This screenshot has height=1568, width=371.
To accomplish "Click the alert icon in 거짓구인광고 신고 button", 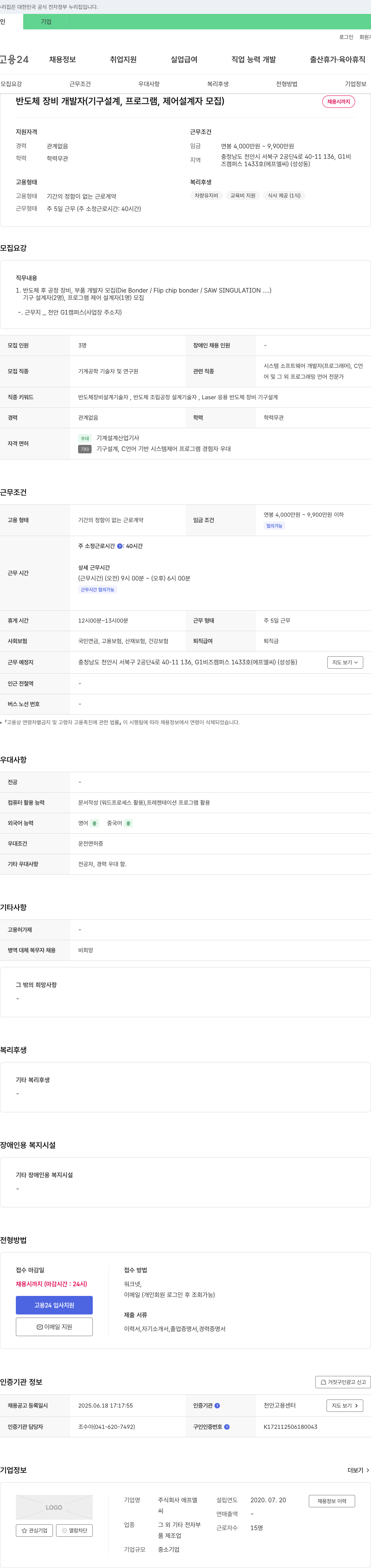I will pos(323,1382).
